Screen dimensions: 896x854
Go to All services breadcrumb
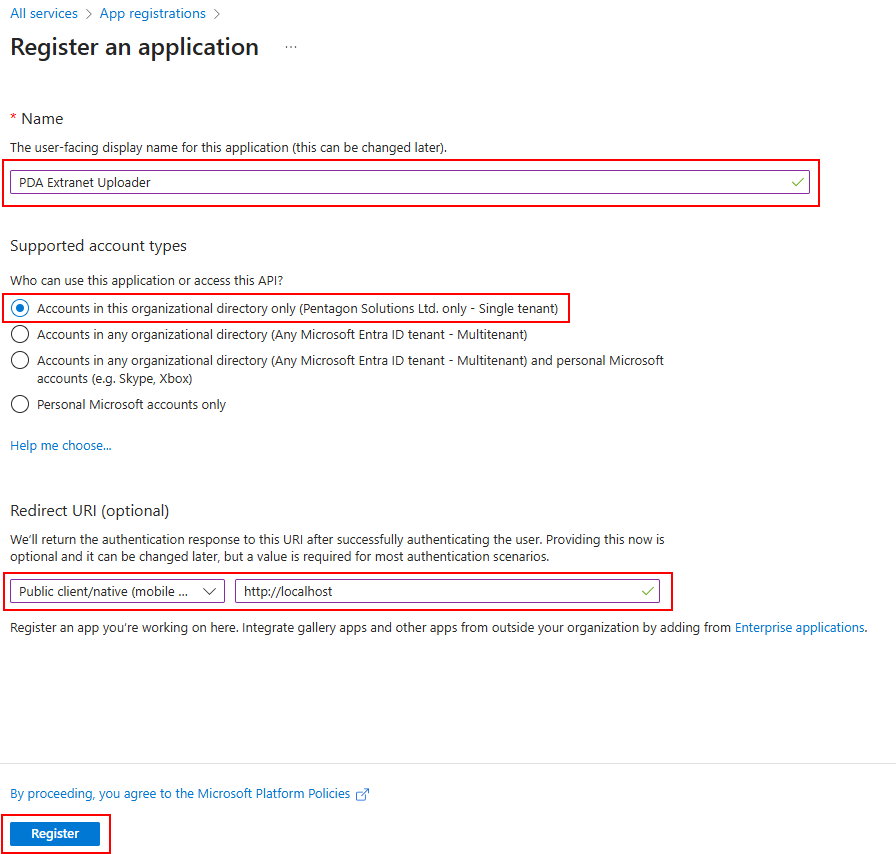pyautogui.click(x=44, y=14)
